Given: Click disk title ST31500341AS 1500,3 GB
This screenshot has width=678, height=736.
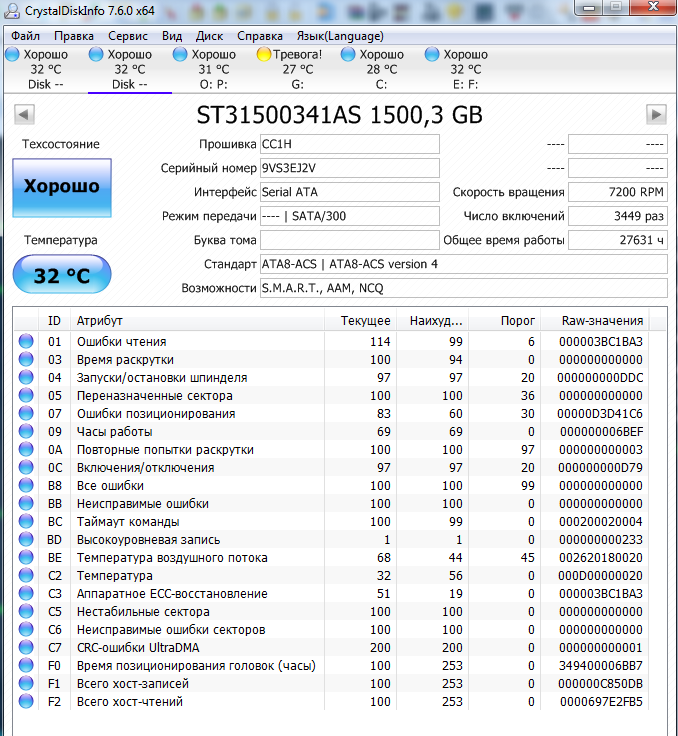Looking at the screenshot, I should point(339,115).
